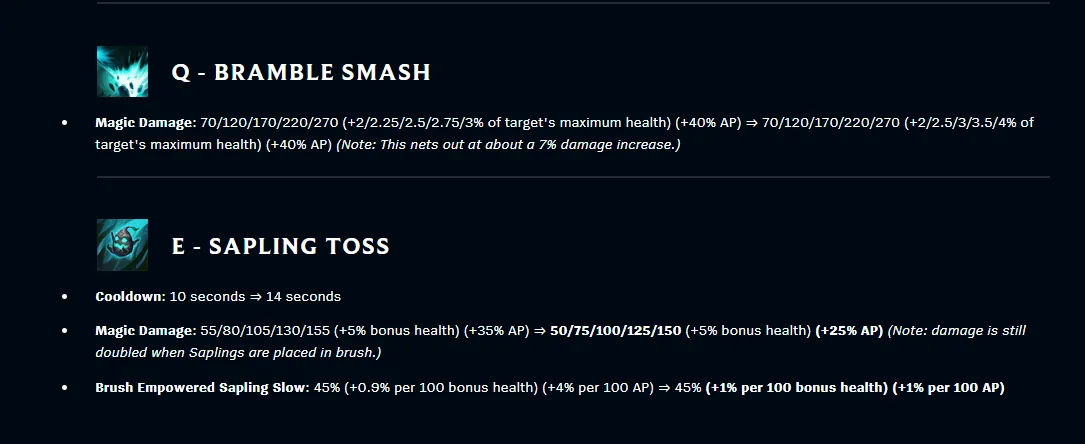The height and width of the screenshot is (444, 1085).
Task: Click the bullet before Brush Empowered Sapling Slow
Action: click(x=64, y=387)
